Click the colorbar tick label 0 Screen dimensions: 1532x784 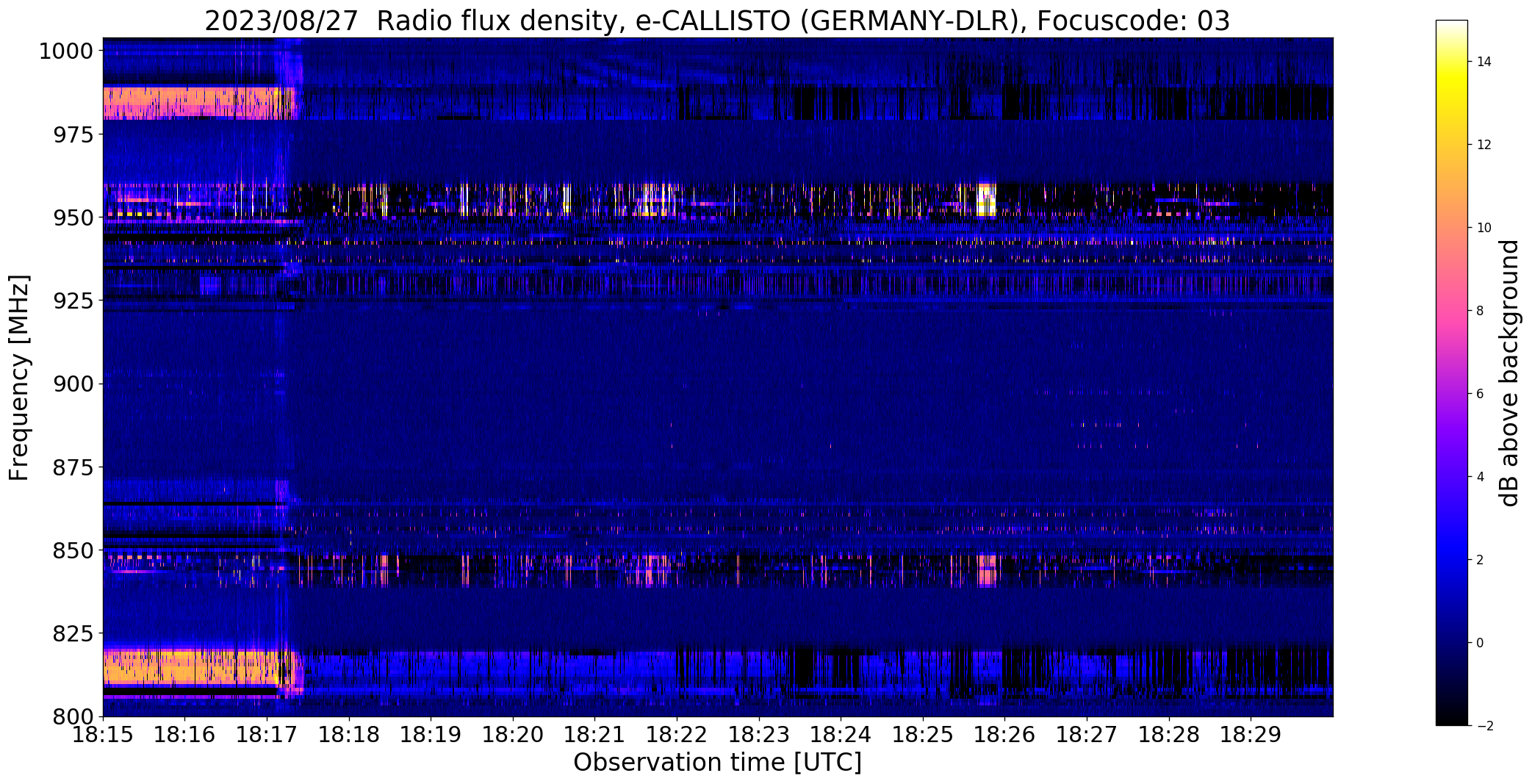pos(1481,643)
